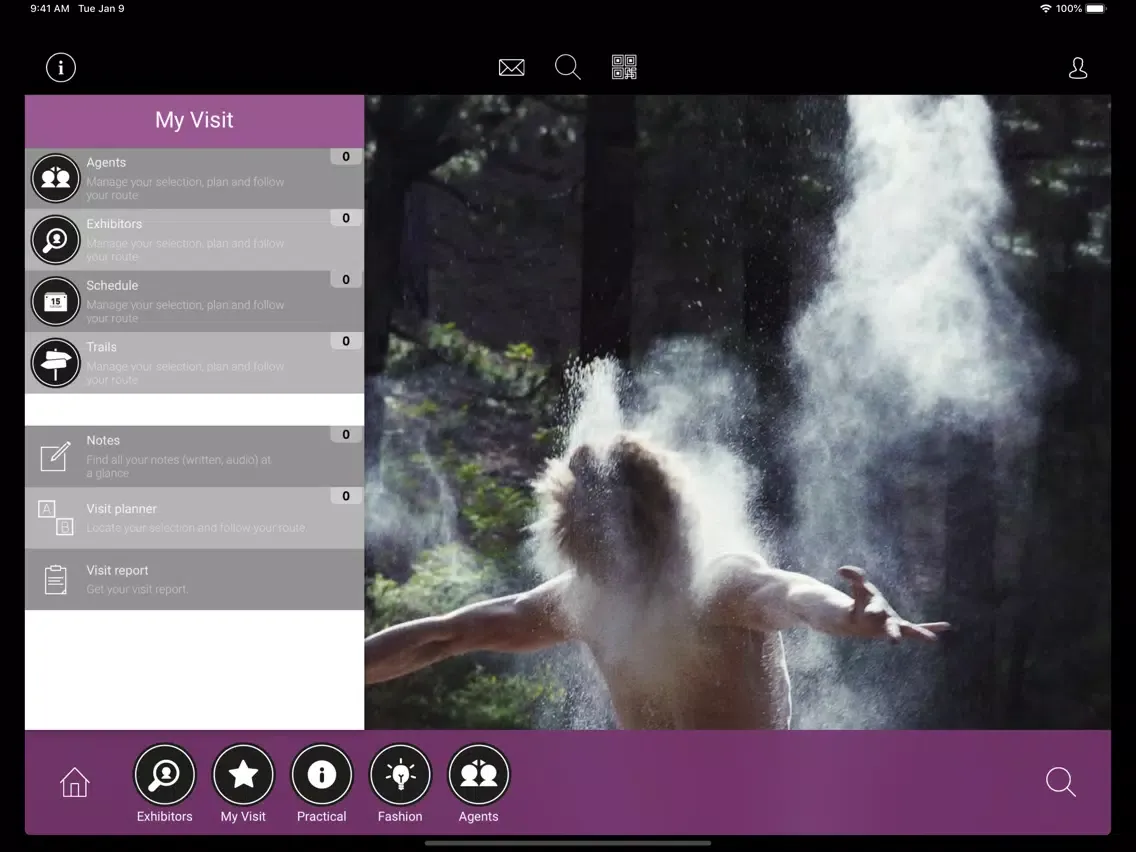Tap the battery indicator in status bar

[x=1095, y=9]
